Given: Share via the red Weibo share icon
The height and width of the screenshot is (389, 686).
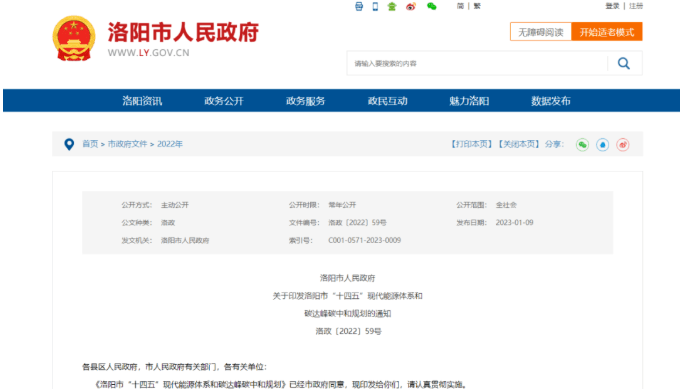Looking at the screenshot, I should 623,144.
